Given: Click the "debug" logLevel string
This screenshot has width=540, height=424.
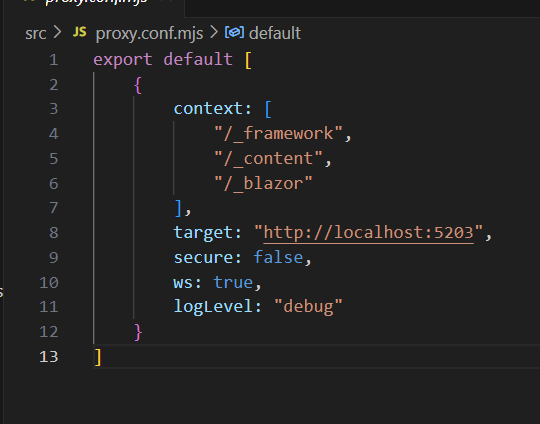Looking at the screenshot, I should point(308,307).
